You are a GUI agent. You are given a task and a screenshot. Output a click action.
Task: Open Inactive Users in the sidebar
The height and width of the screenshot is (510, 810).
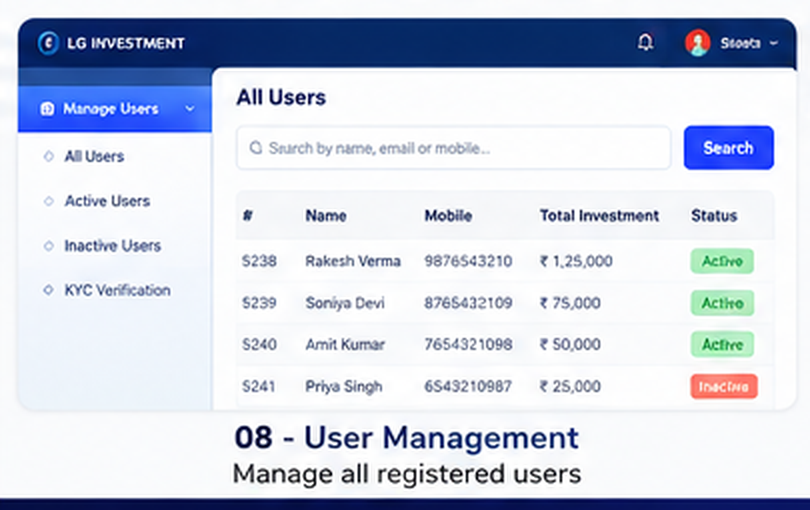click(x=113, y=245)
